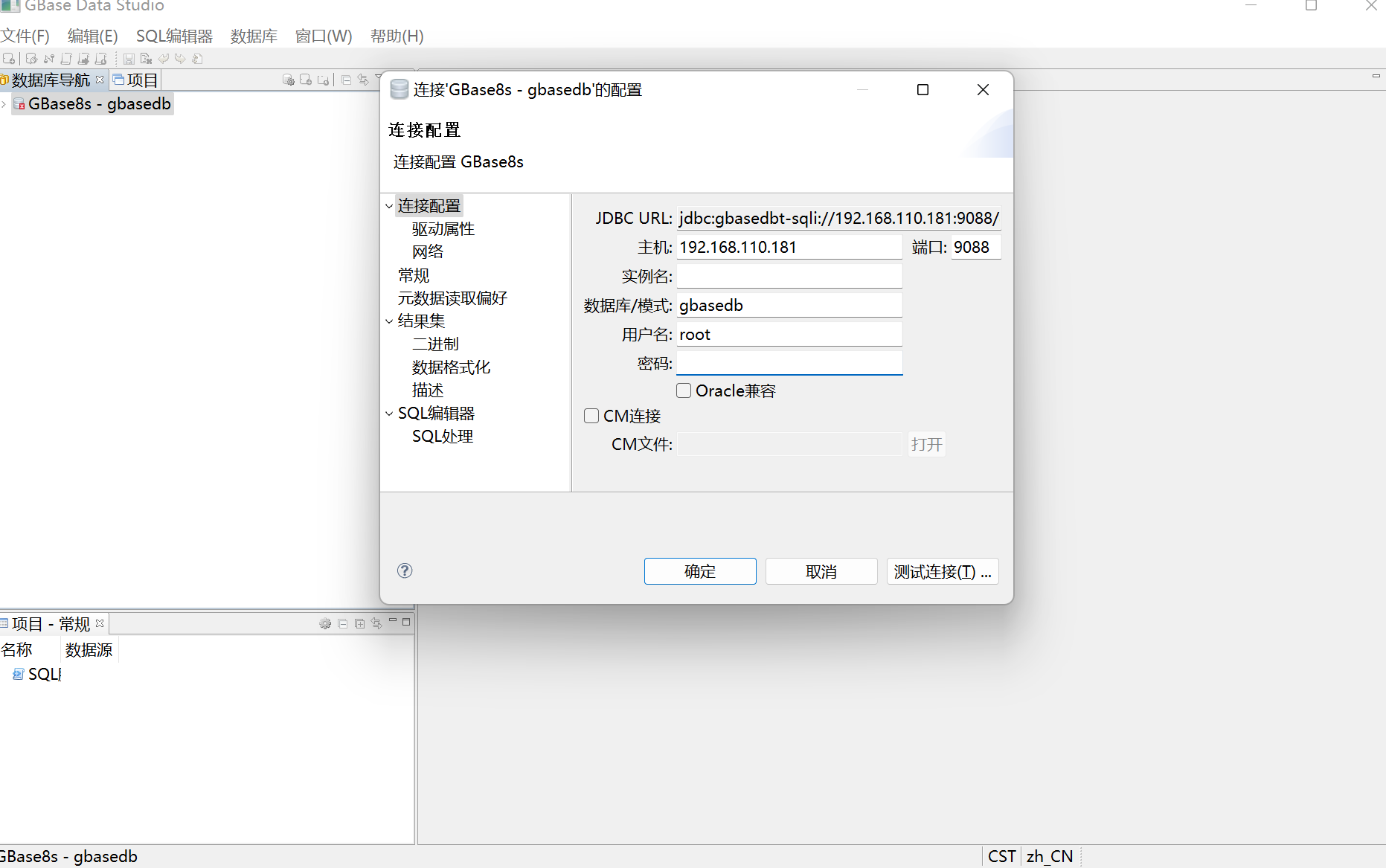The width and height of the screenshot is (1386, 868).
Task: Click the 数据源 column header
Action: tap(89, 650)
